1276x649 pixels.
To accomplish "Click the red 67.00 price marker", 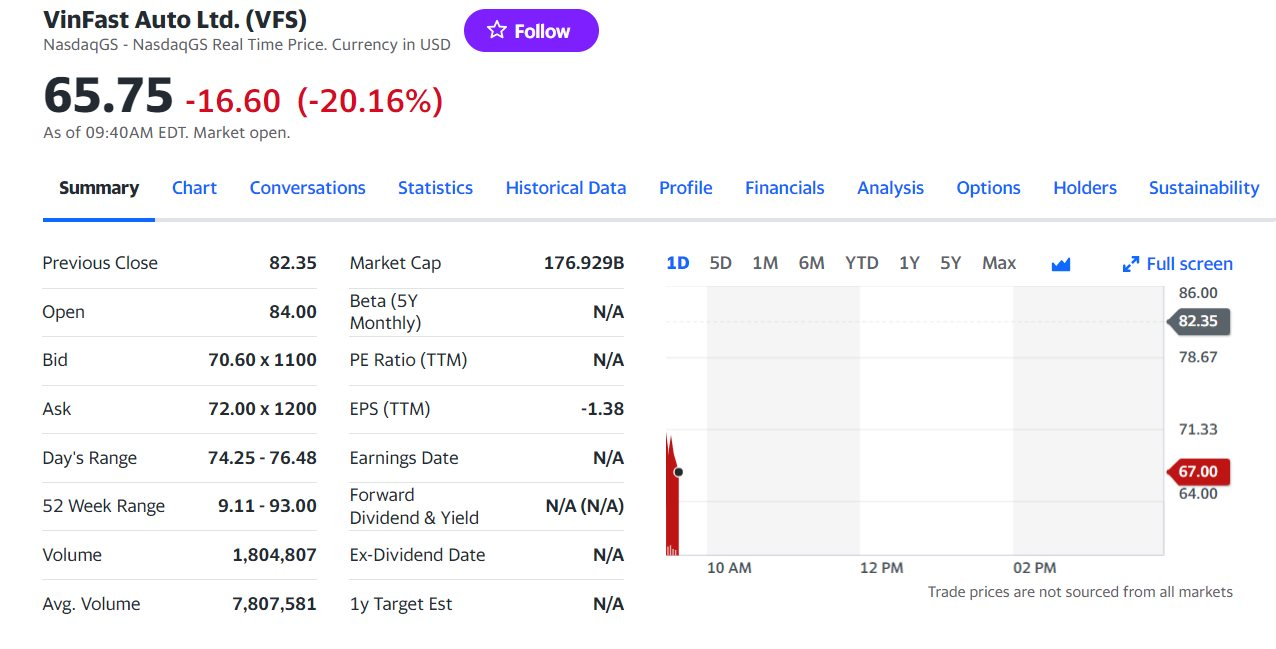I will click(1198, 472).
